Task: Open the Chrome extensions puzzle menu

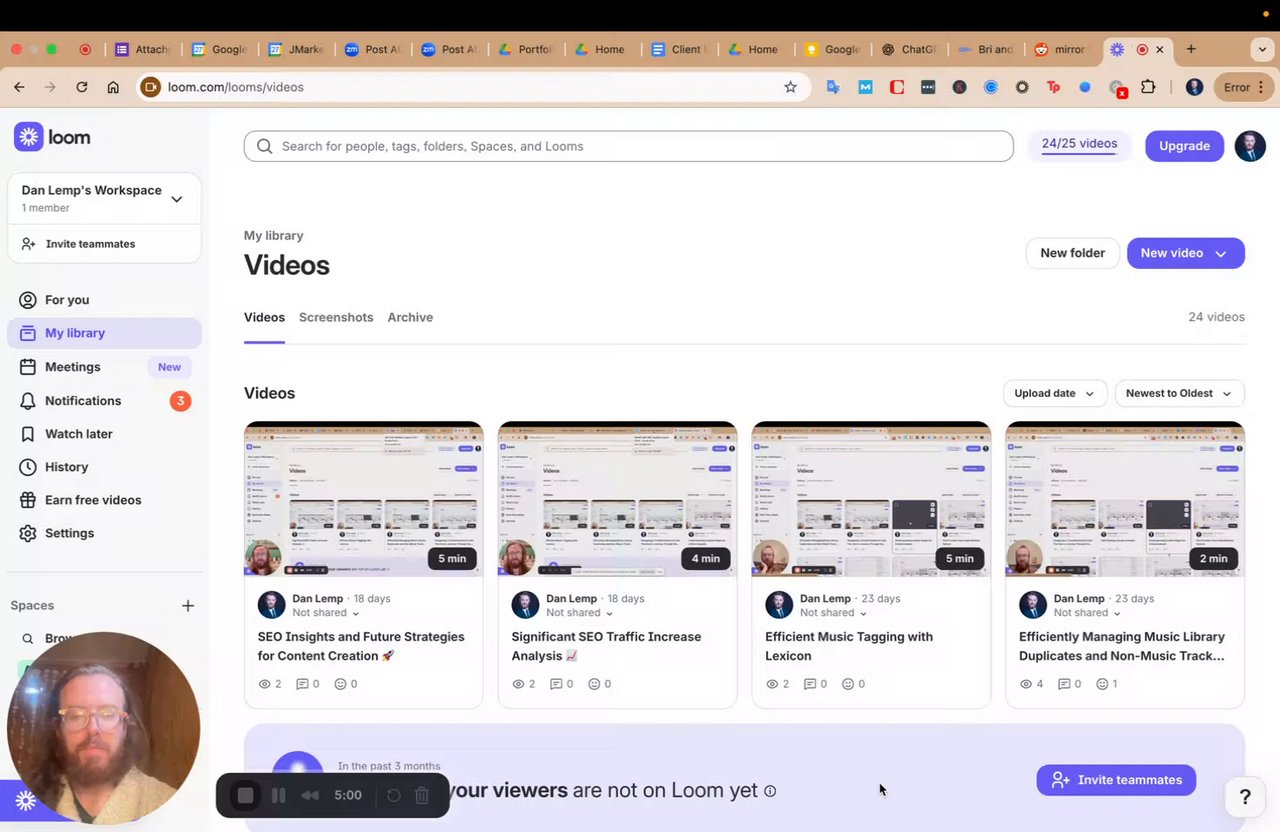Action: tap(1148, 87)
